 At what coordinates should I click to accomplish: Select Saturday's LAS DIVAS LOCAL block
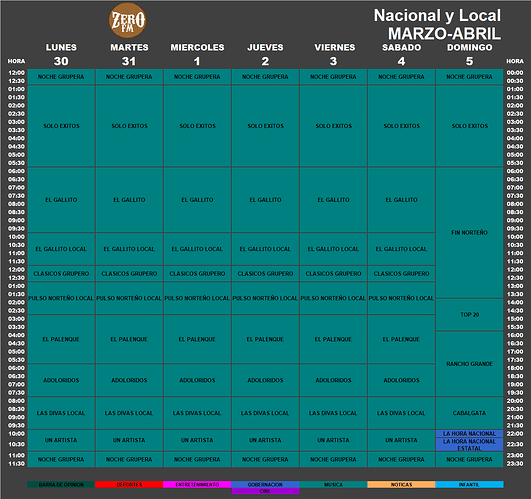pos(401,413)
